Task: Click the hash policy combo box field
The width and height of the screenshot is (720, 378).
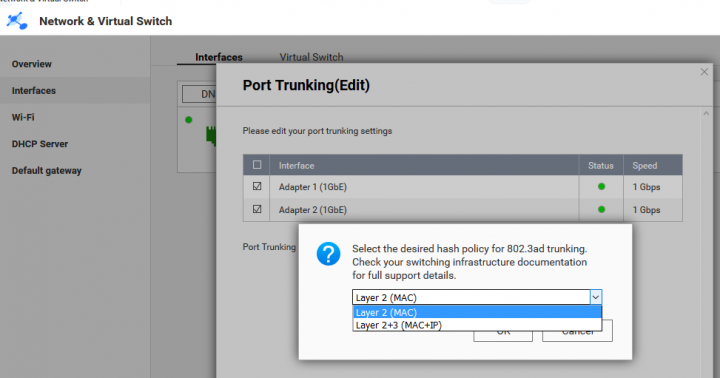Action: click(471, 298)
